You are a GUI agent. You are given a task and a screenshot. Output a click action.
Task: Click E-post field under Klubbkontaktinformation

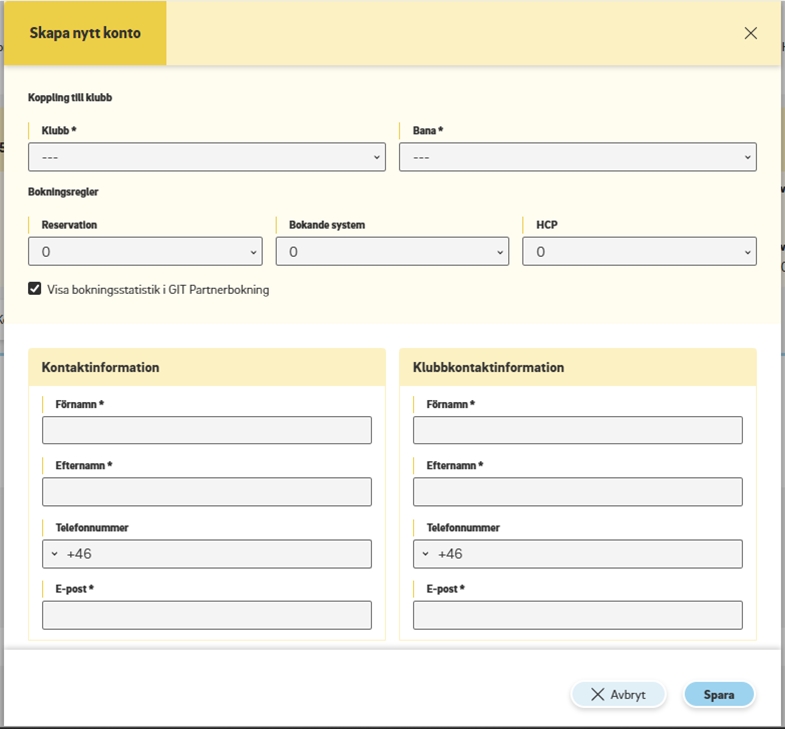pos(577,615)
